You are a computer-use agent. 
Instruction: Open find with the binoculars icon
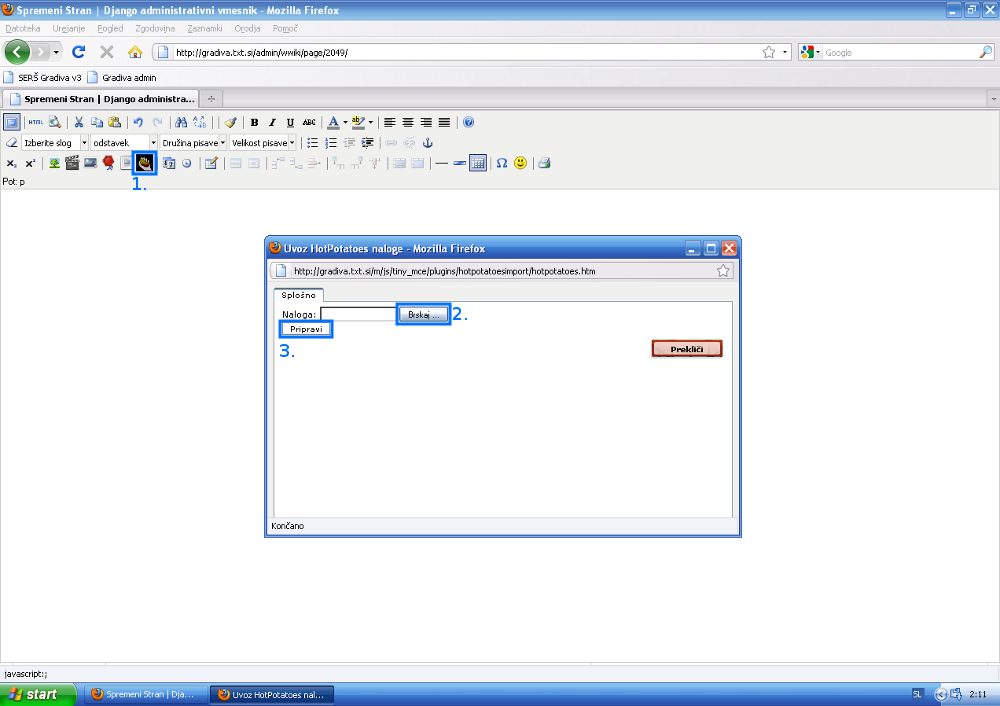pos(181,122)
